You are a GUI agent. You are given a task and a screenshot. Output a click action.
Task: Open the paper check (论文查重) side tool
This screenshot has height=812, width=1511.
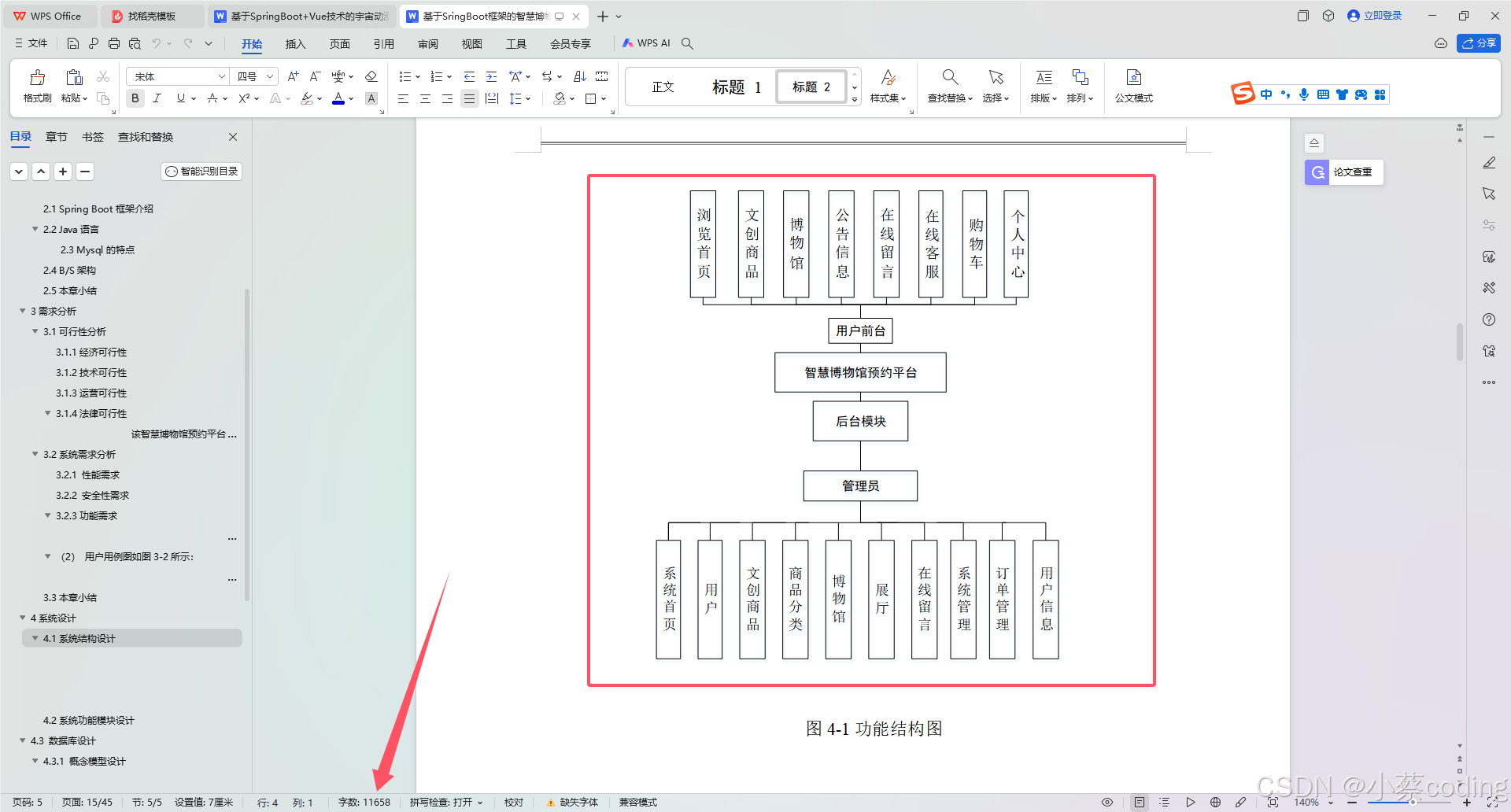1343,172
